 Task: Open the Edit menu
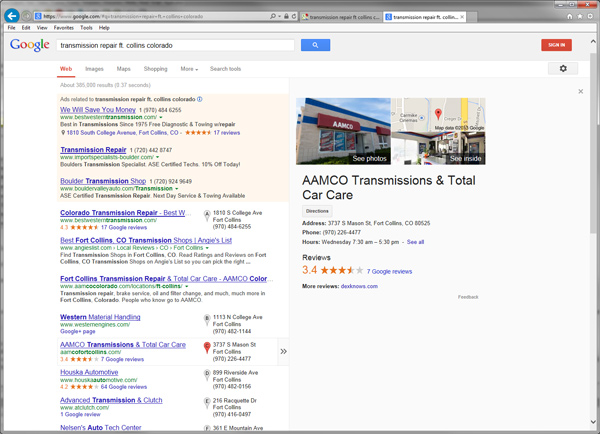[x=26, y=28]
